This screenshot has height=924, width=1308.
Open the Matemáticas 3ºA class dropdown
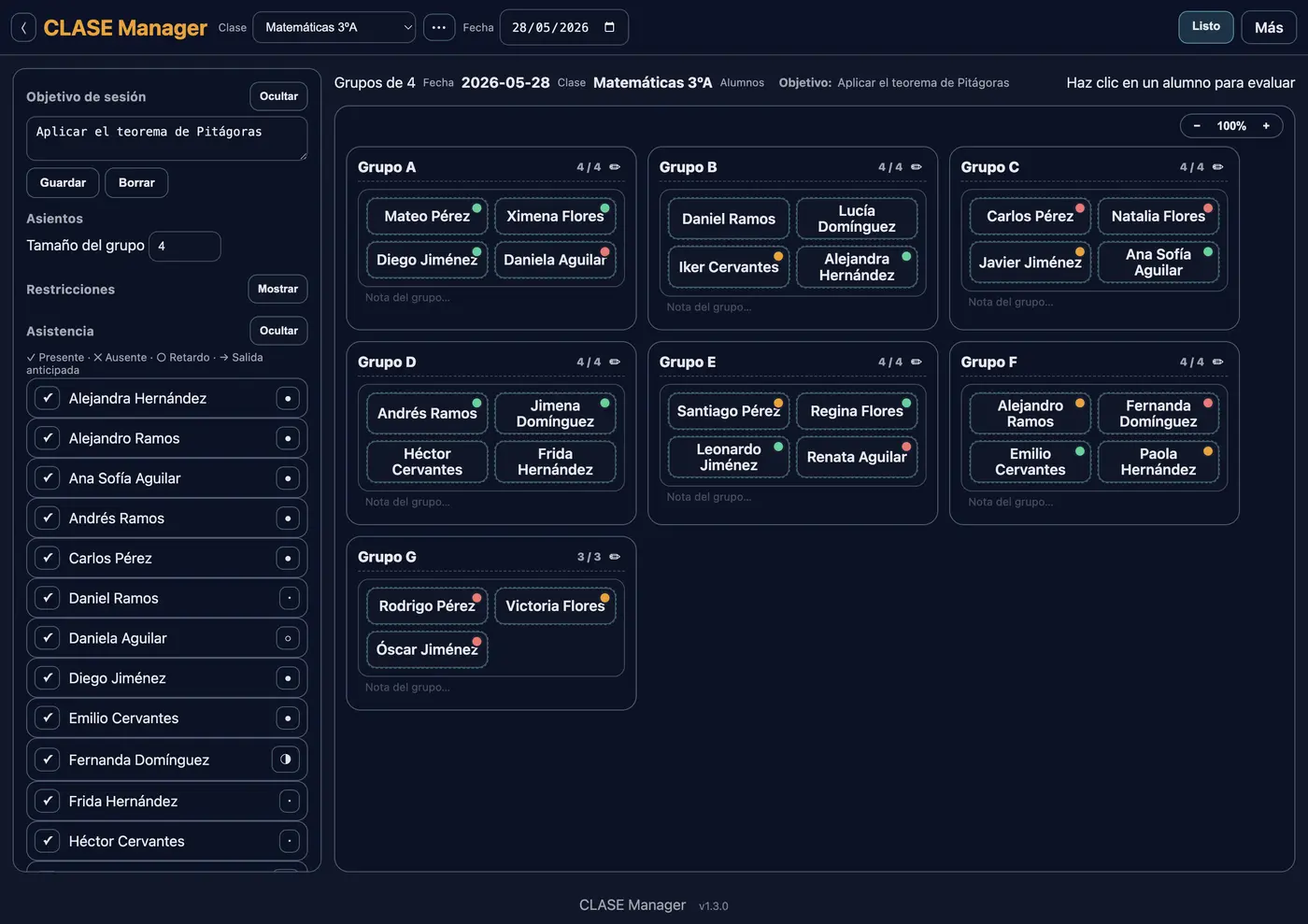click(334, 27)
